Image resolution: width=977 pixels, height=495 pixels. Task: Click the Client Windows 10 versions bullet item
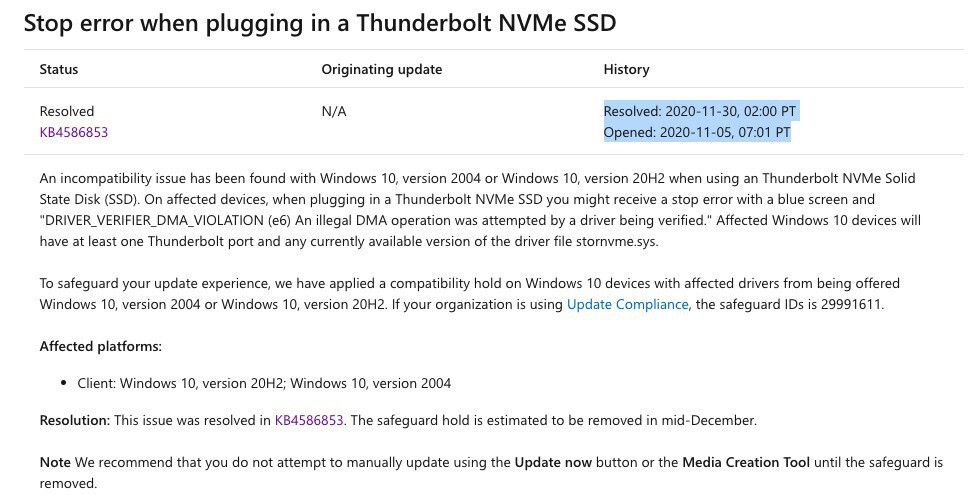[264, 383]
